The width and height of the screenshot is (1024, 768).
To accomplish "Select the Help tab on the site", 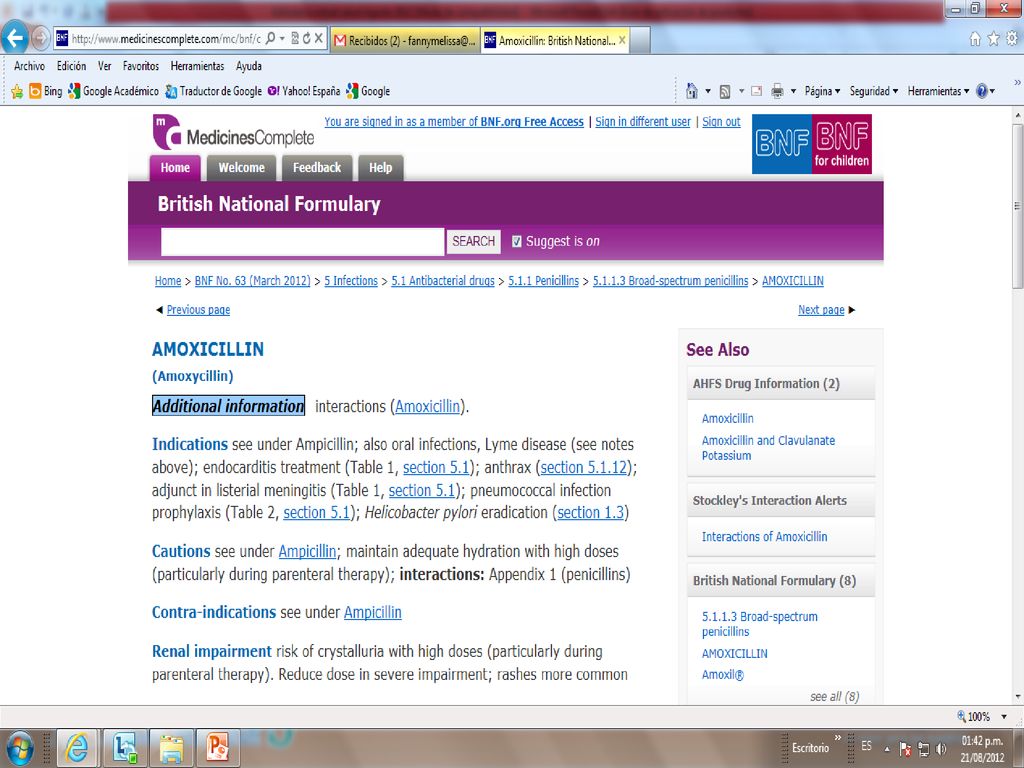I will point(380,168).
